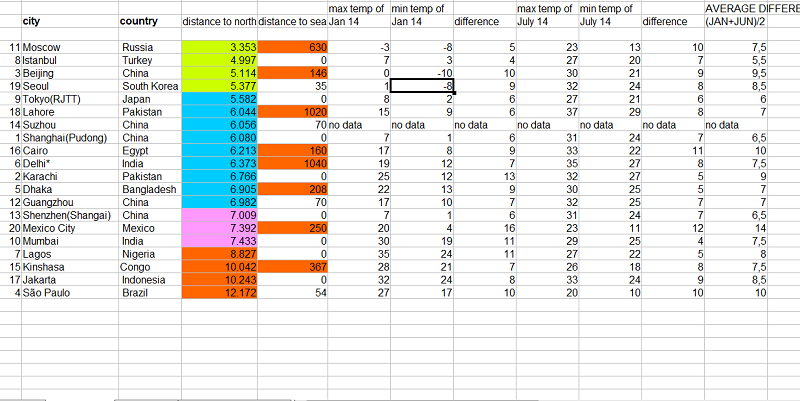Click Moscow's 3.353 distance to north

point(219,47)
